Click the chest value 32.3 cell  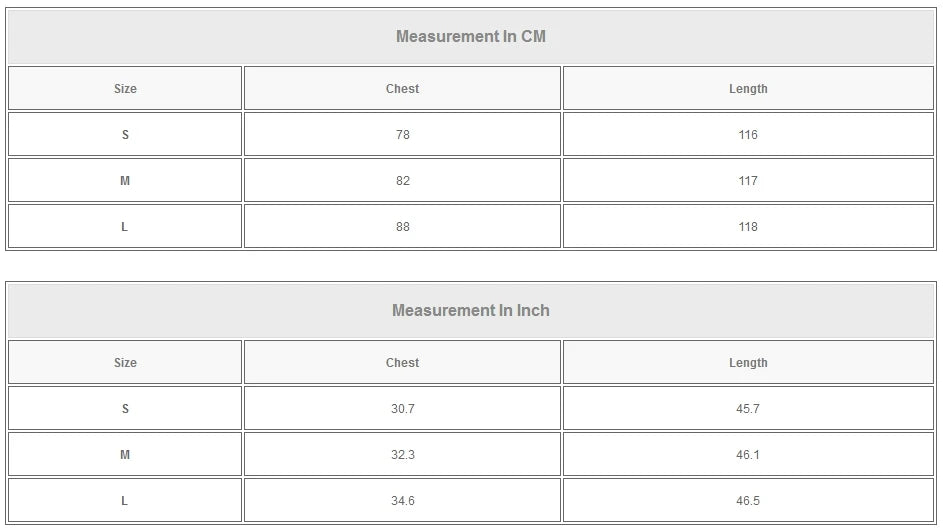point(402,455)
